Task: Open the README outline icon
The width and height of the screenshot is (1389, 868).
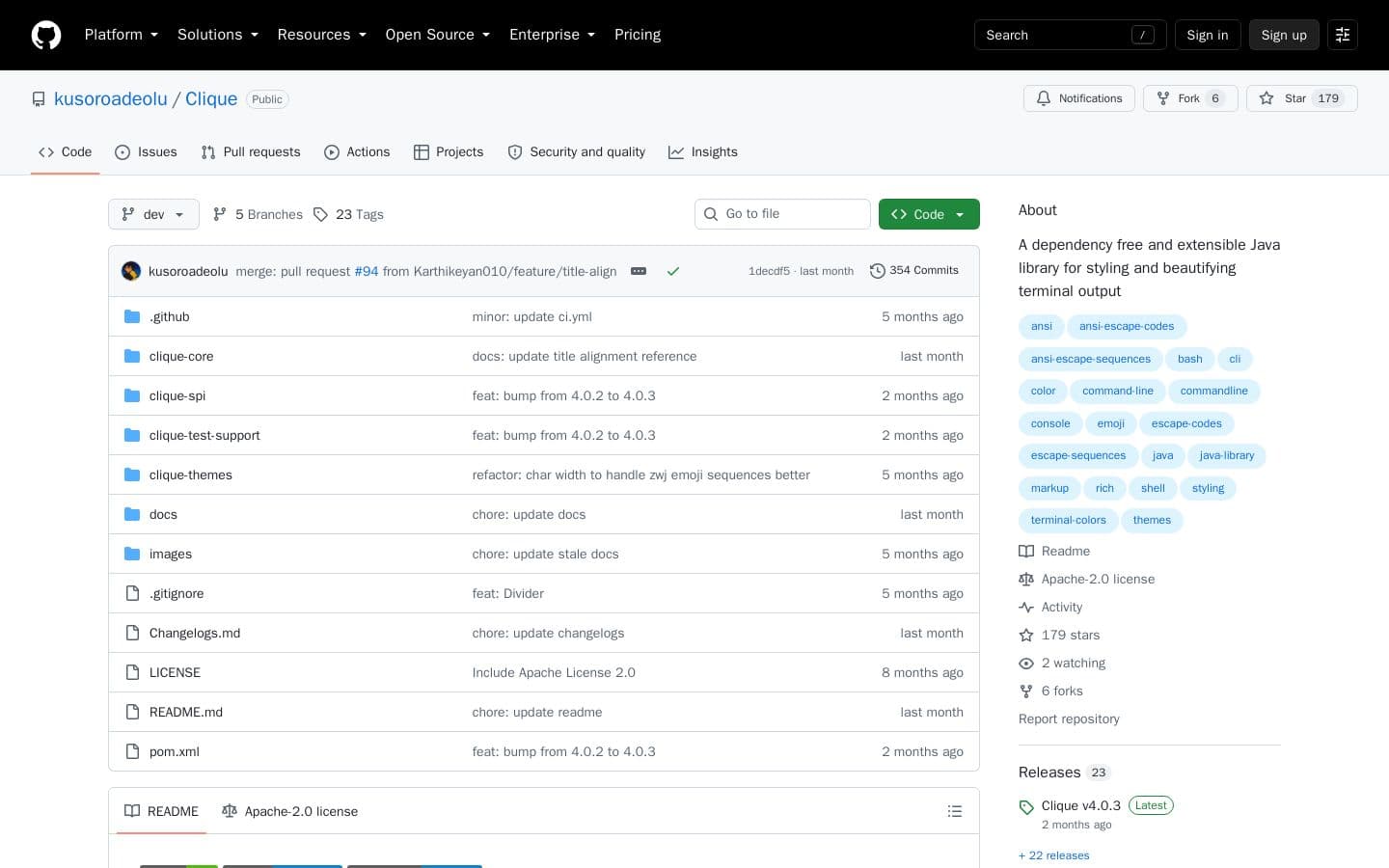Action: coord(955,811)
